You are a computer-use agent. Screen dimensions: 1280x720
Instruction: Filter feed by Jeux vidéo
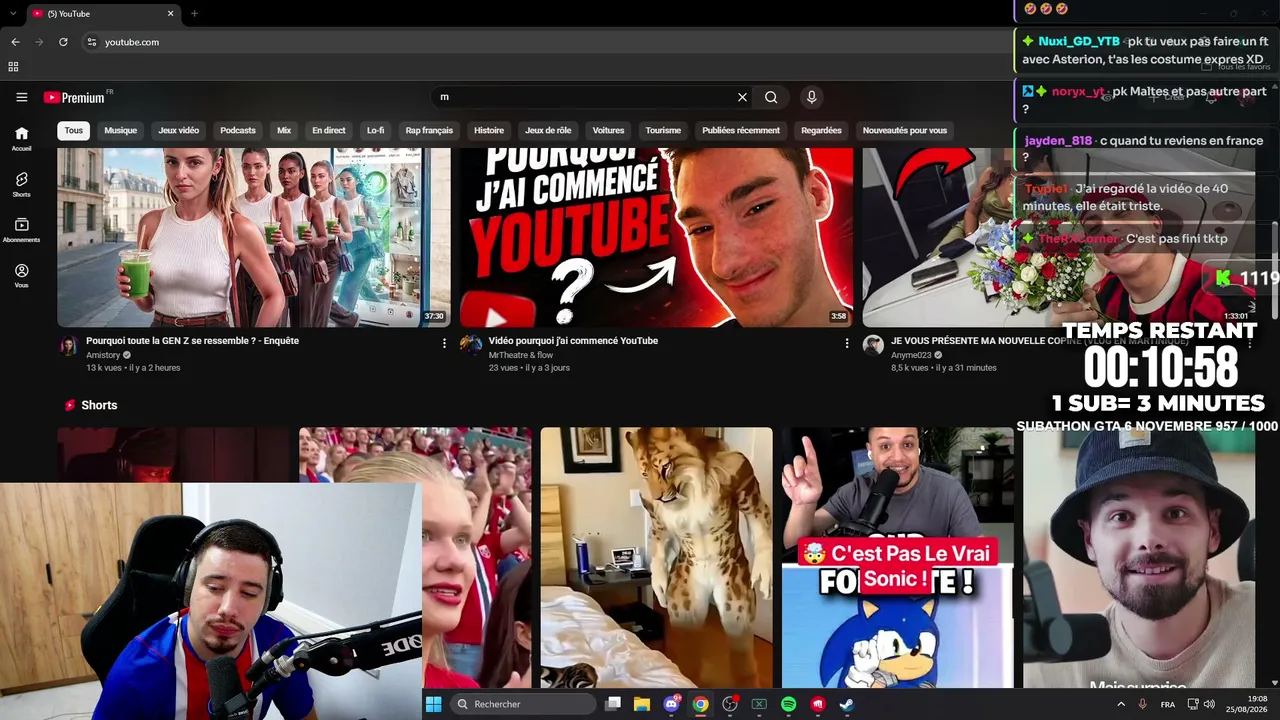tap(179, 130)
